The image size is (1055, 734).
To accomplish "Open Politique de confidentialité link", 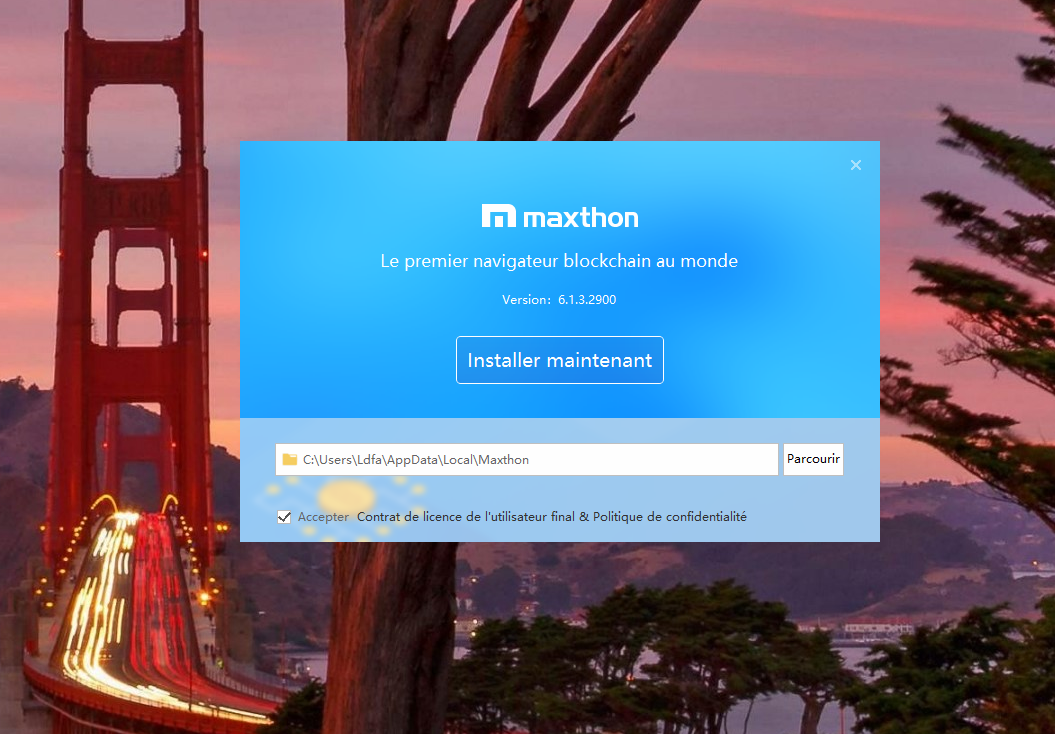I will [x=669, y=517].
